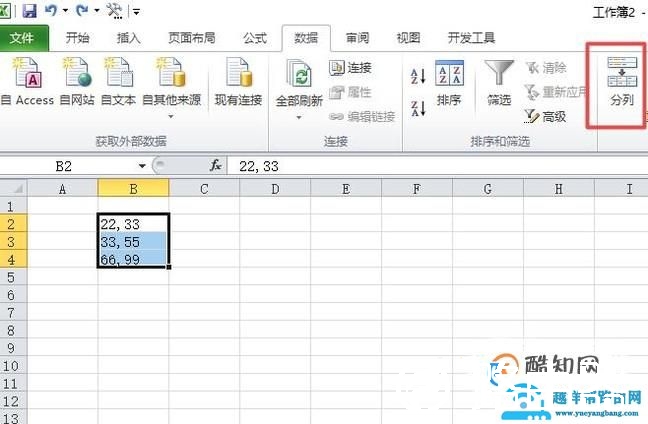Click the tools icon in quick access toolbar
Viewport: 648px width, 424px height.
(114, 10)
